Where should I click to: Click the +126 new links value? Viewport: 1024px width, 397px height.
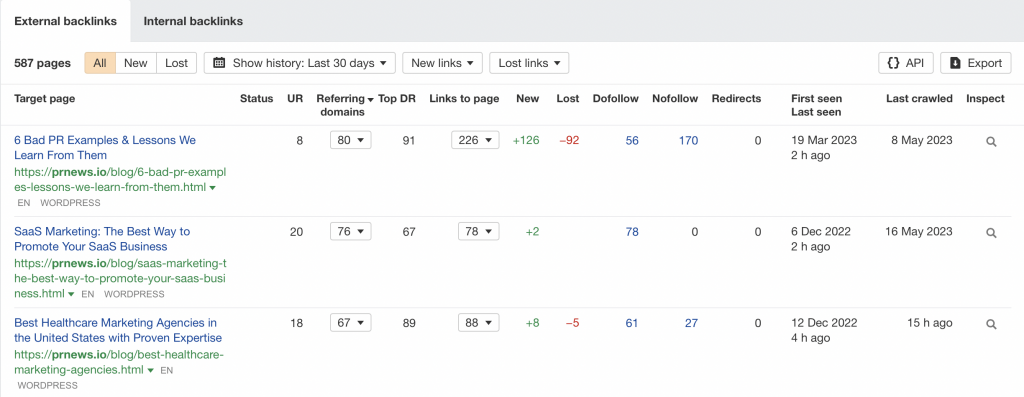coord(526,140)
